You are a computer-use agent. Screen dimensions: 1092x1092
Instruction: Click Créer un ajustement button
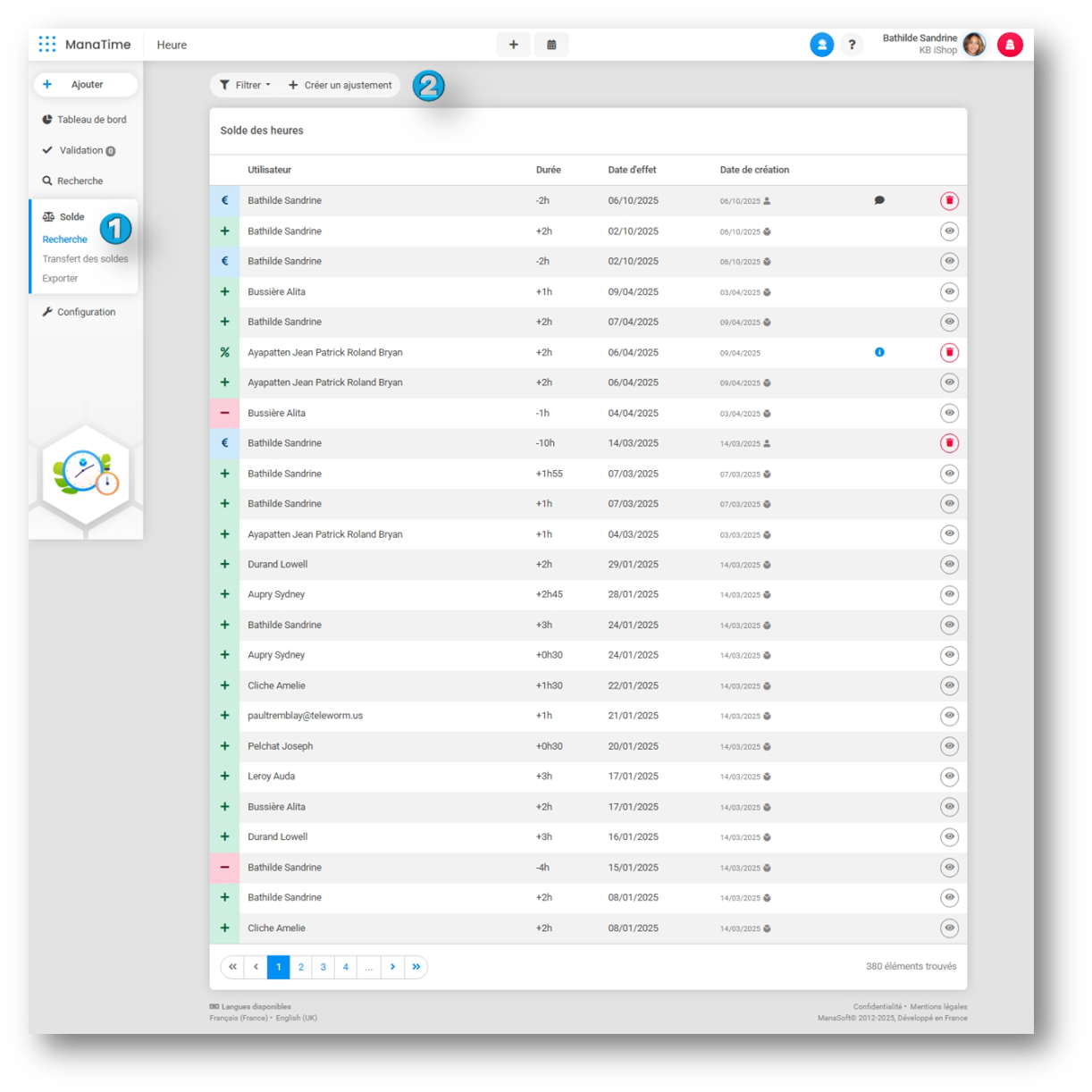340,85
